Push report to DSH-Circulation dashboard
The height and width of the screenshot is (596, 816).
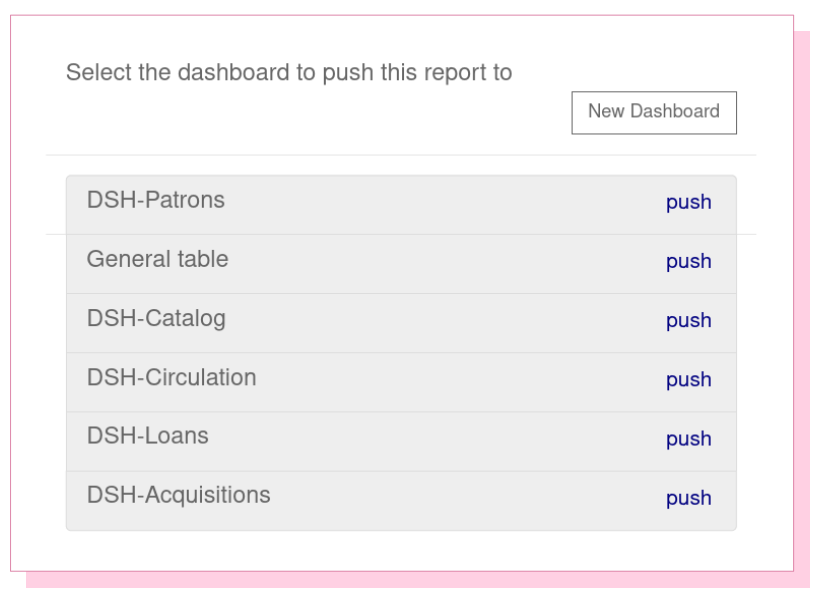[688, 380]
